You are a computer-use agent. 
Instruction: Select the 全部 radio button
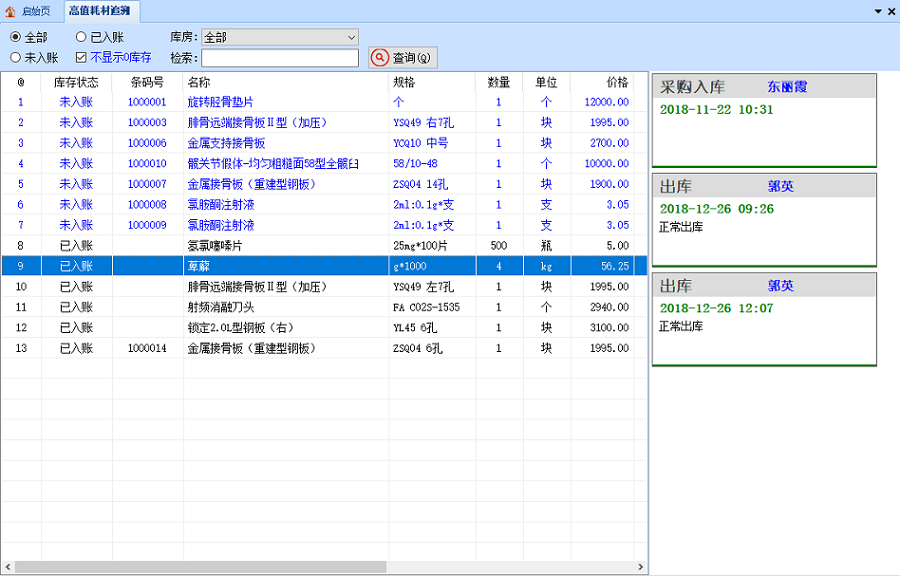pos(15,37)
